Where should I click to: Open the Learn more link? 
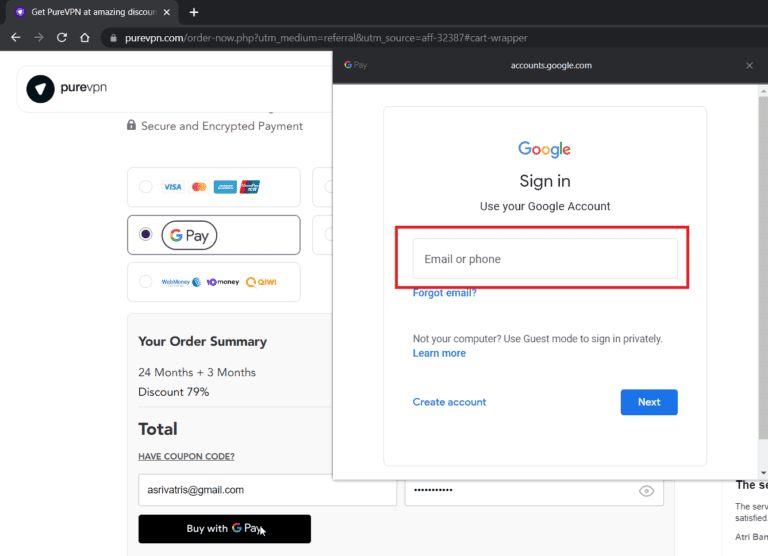439,353
